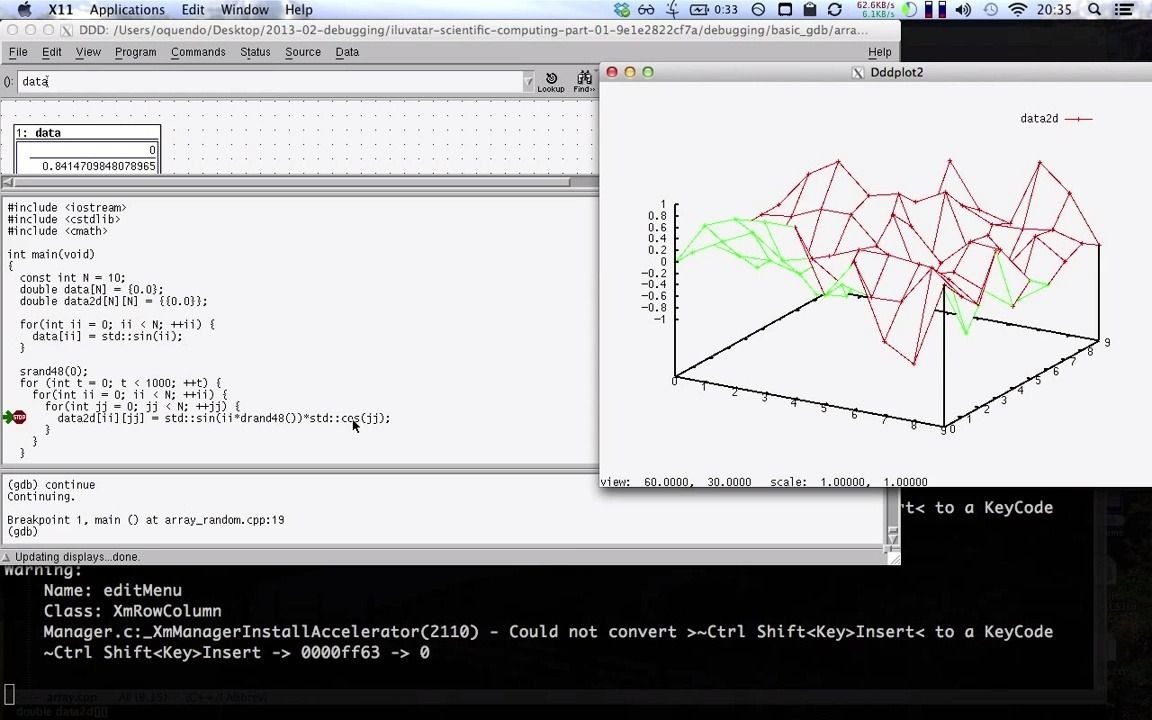Open the Commands menu

pyautogui.click(x=198, y=52)
